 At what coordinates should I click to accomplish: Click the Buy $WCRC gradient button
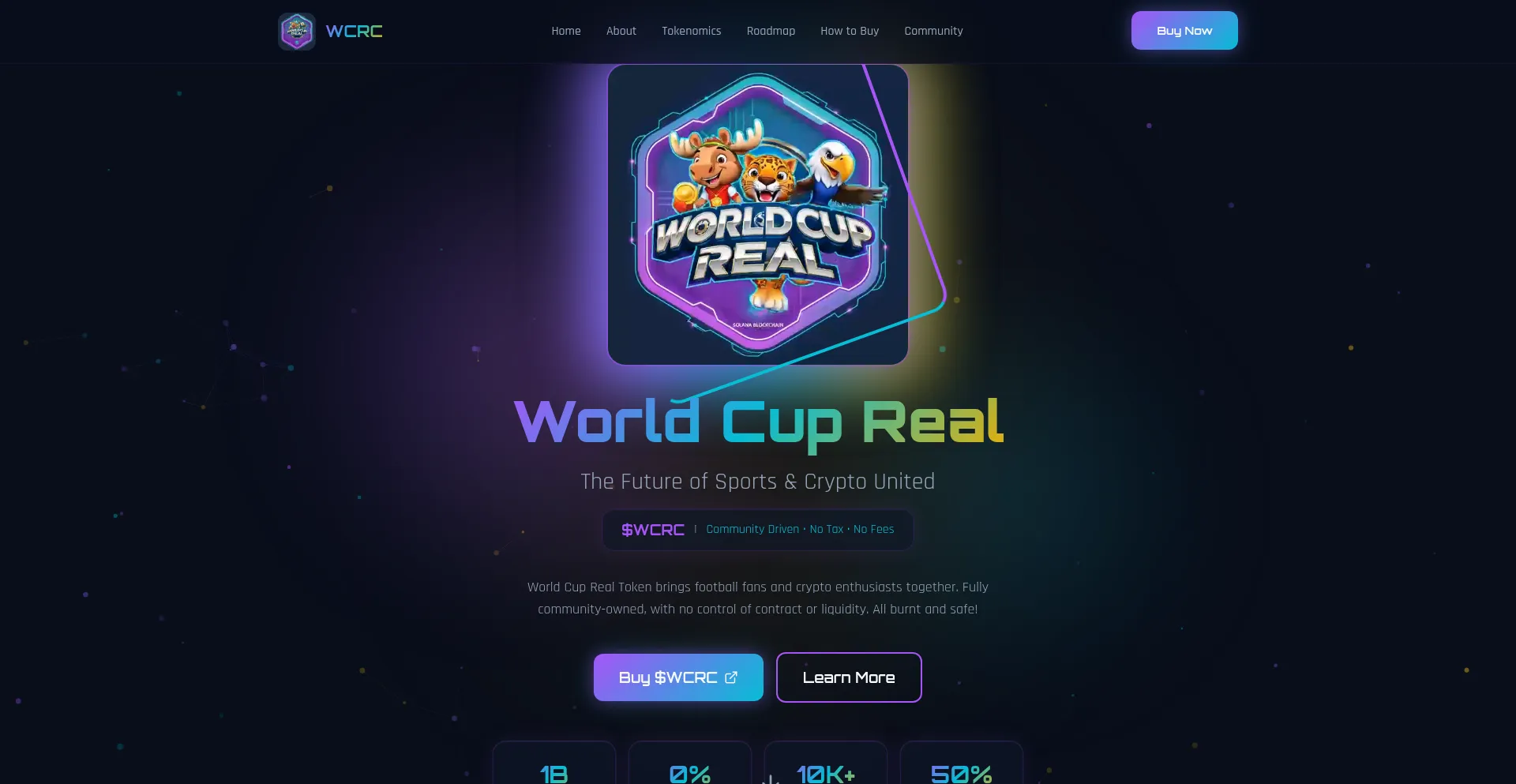[x=678, y=677]
